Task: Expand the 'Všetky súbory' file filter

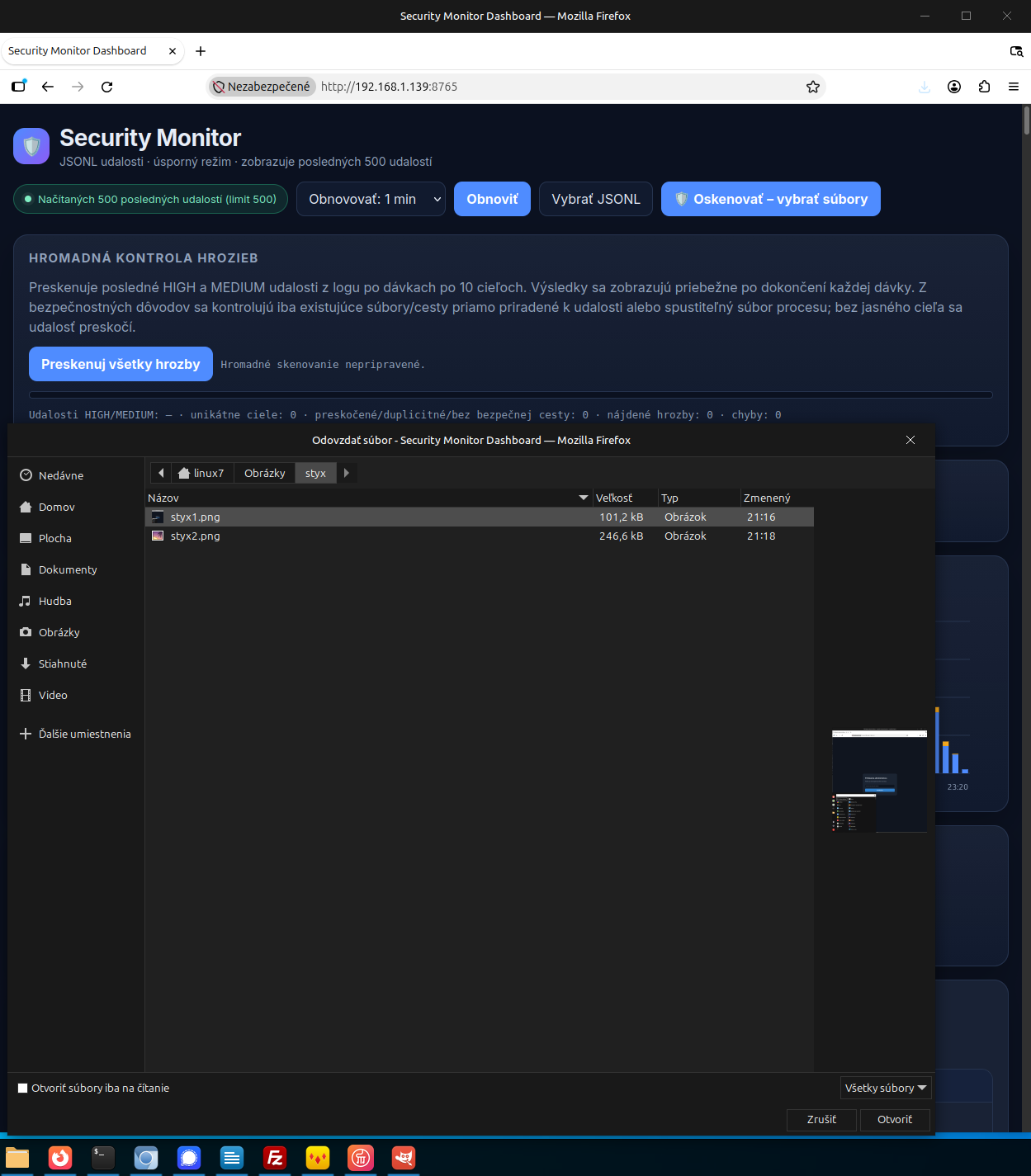Action: click(x=886, y=1088)
